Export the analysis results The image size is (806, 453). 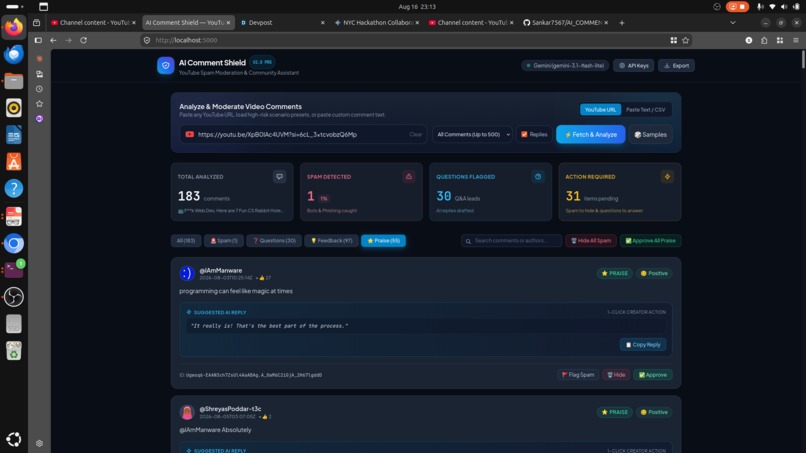point(676,66)
